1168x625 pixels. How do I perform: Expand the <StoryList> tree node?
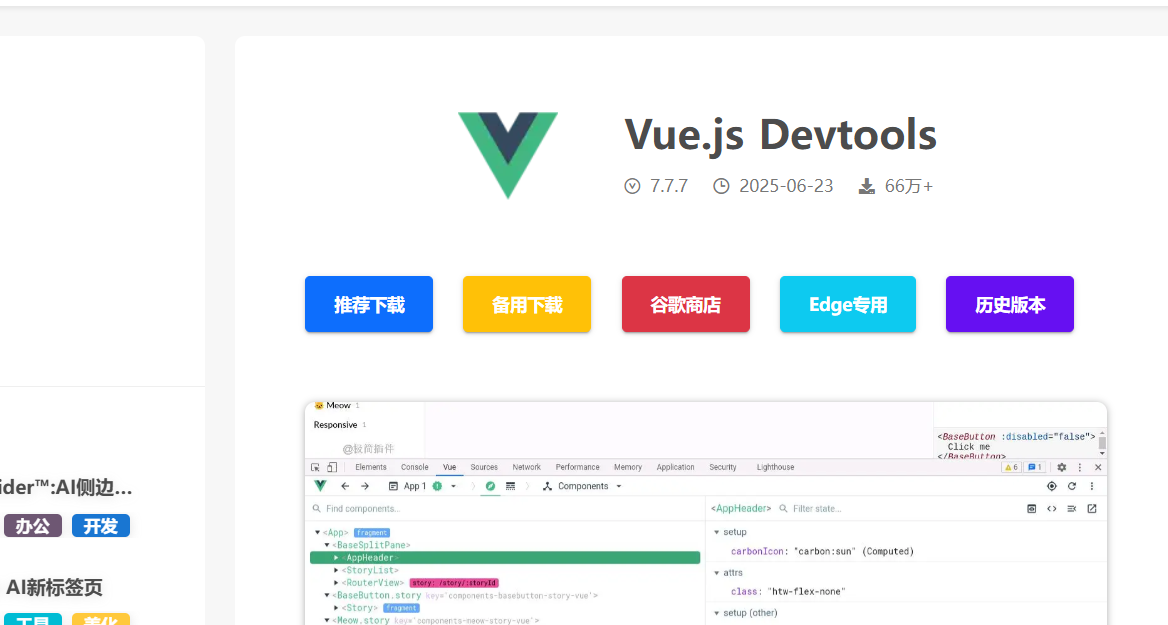coord(336,570)
